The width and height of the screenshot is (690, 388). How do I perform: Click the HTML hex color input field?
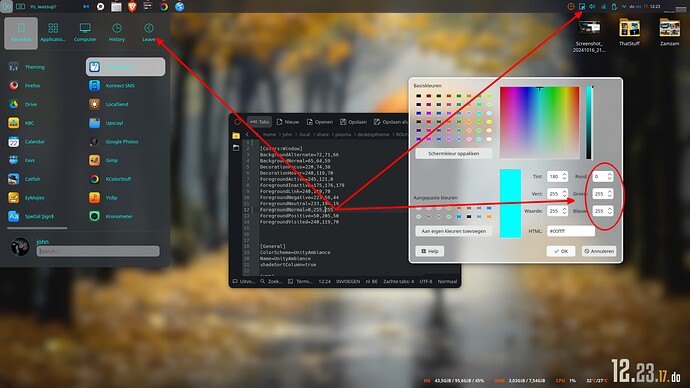pos(571,231)
